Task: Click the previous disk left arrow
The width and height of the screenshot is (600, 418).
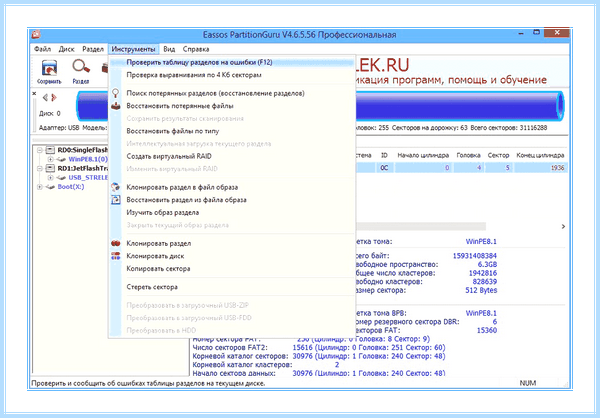Action: (45, 98)
